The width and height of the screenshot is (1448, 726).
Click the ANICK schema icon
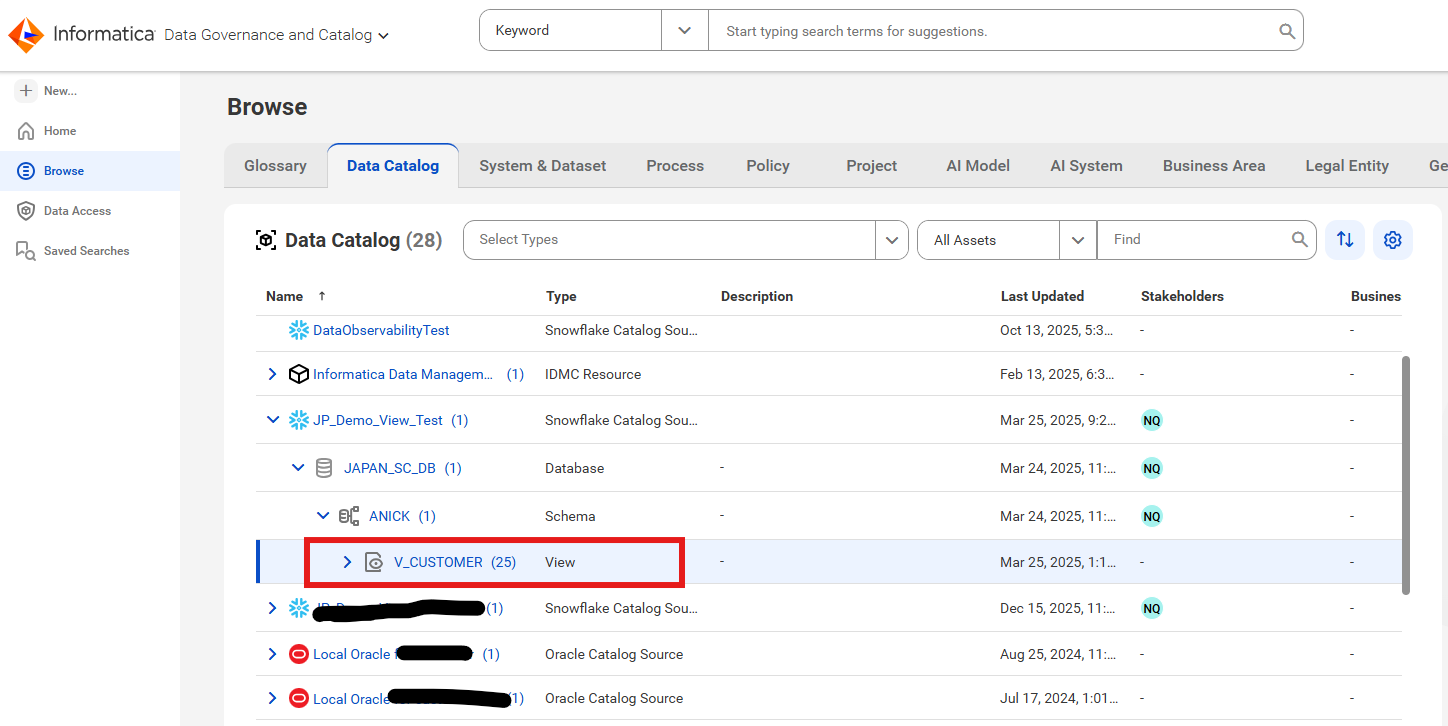(x=349, y=516)
